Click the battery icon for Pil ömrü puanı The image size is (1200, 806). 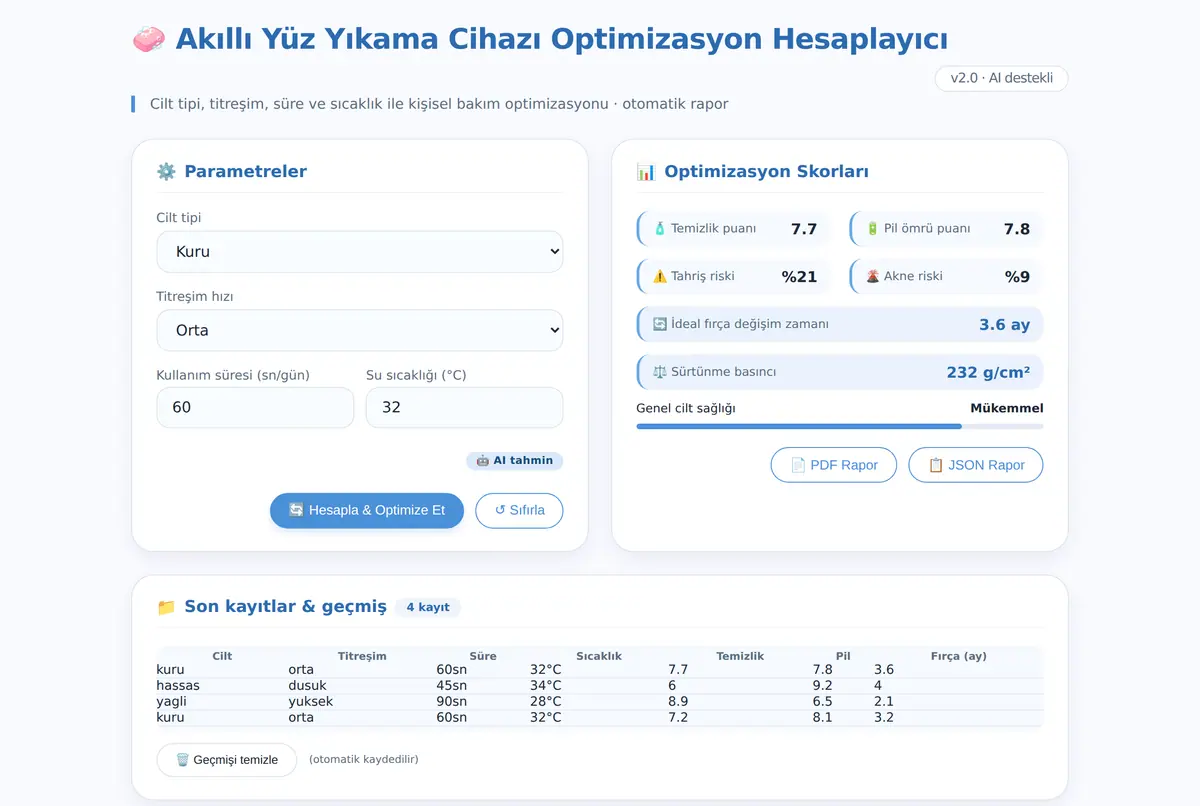click(873, 228)
